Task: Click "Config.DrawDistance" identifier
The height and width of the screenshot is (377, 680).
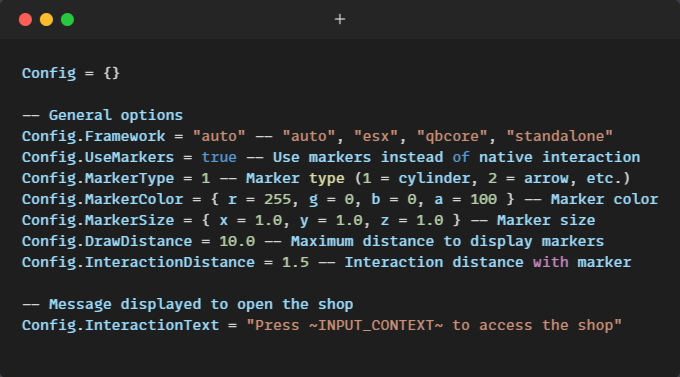Action: pos(107,241)
